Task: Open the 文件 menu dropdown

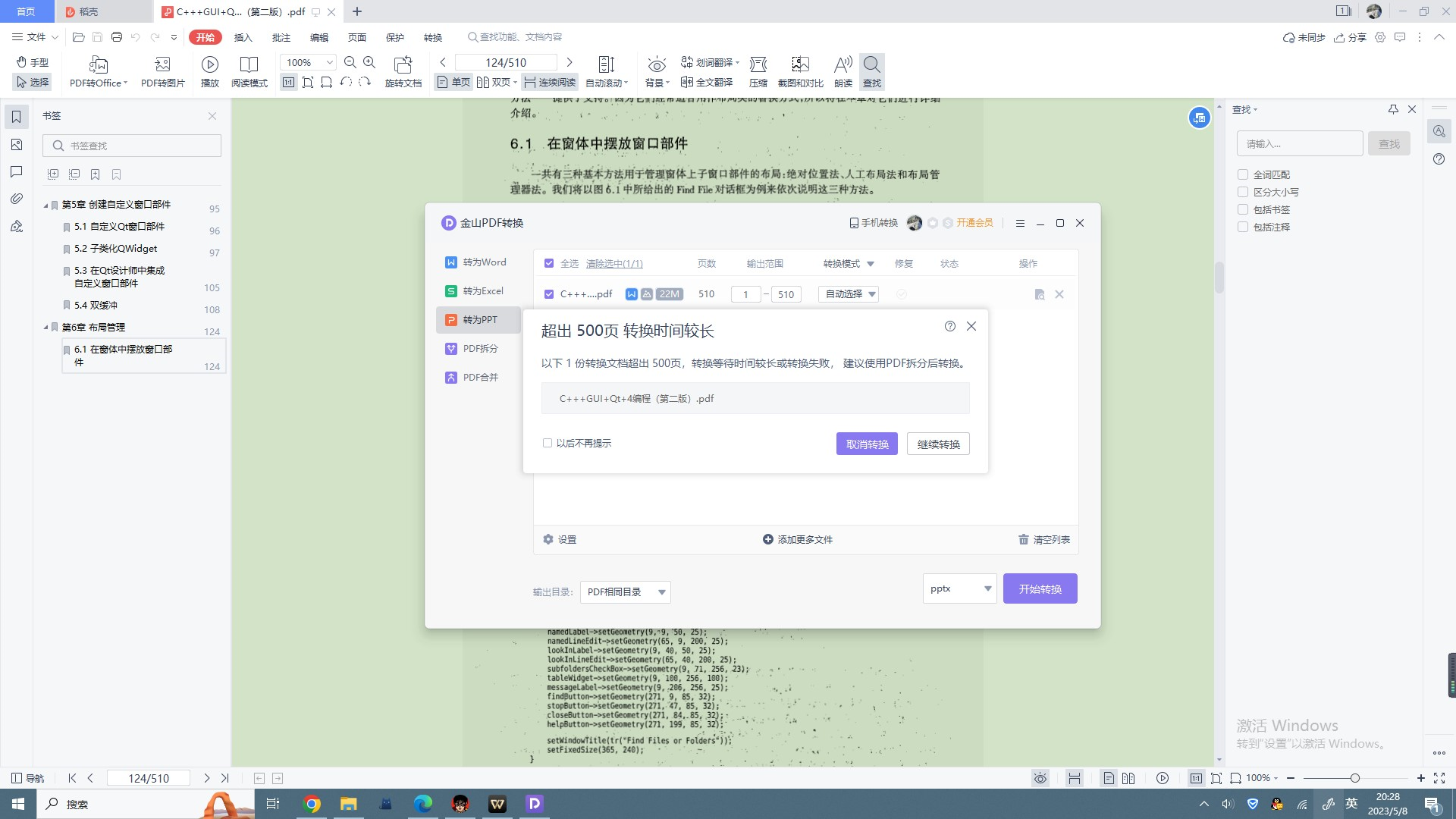Action: [35, 36]
